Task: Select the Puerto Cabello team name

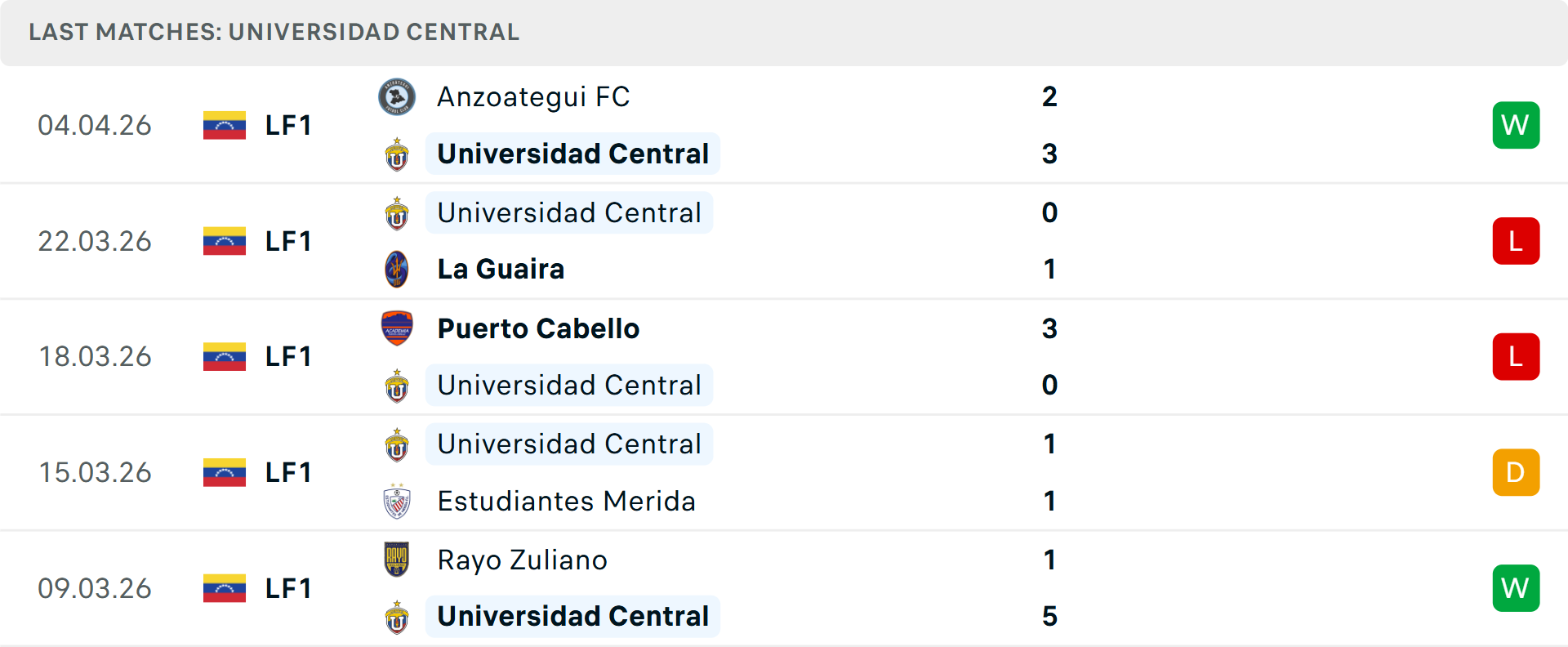Action: (538, 328)
